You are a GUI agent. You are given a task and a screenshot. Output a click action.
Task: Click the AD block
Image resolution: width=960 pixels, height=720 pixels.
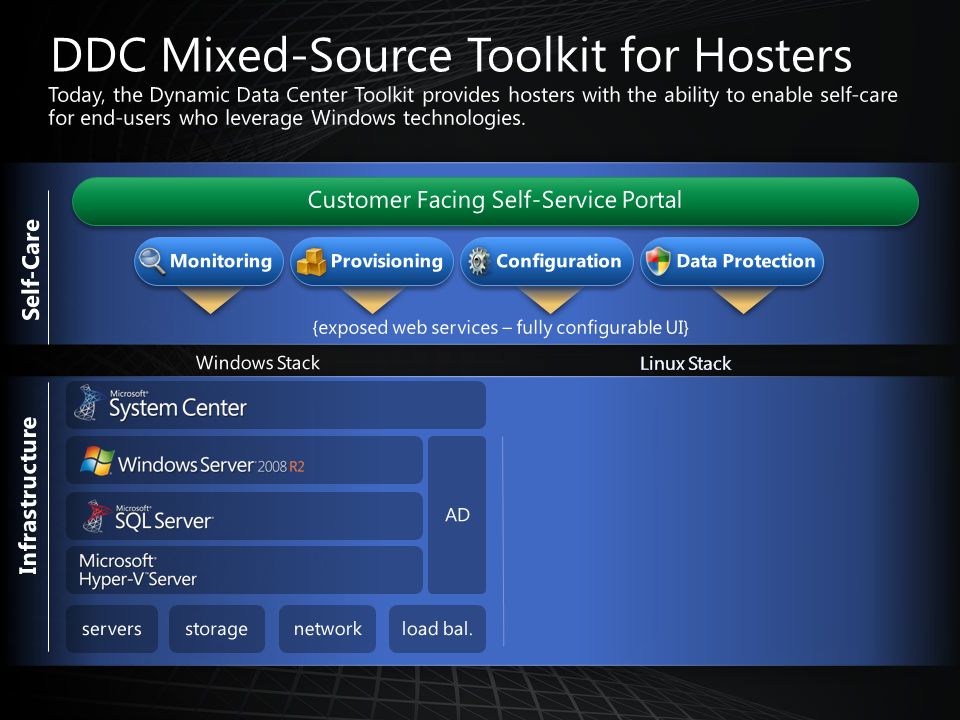[x=457, y=515]
